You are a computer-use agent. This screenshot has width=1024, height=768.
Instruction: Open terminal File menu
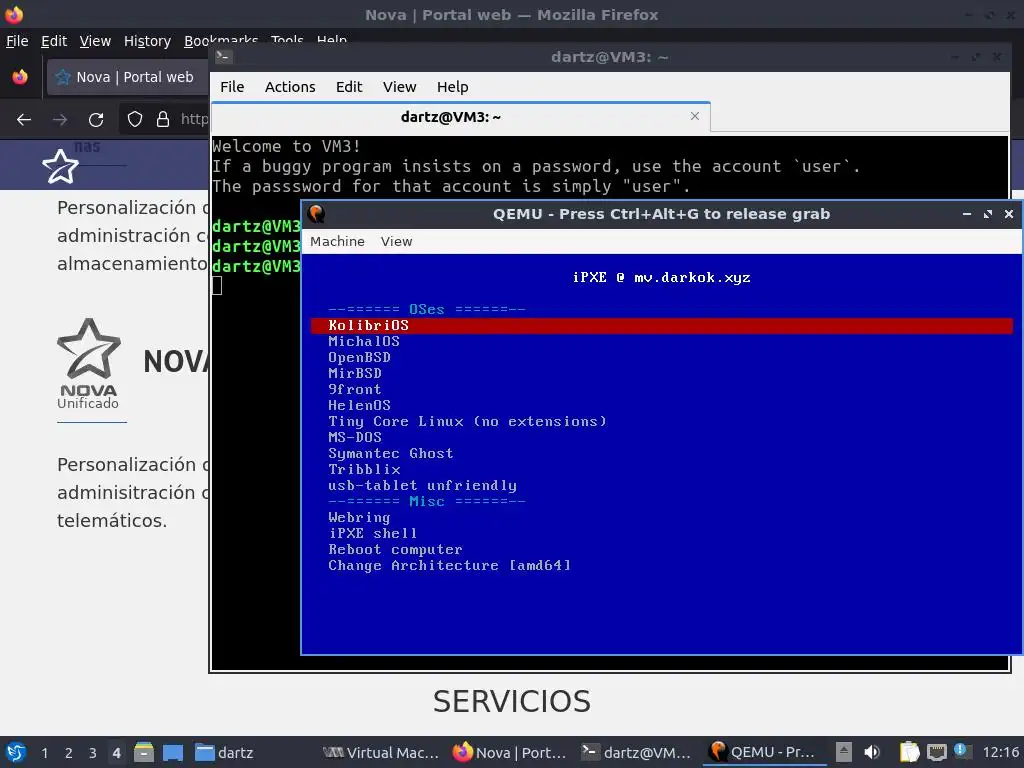coord(232,87)
